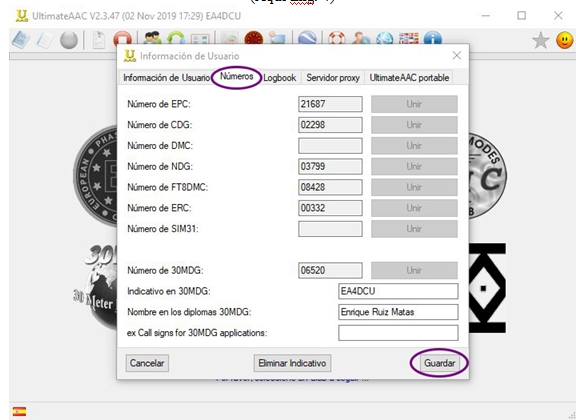Focus the ex Call signs input field
The width and height of the screenshot is (576, 420).
tap(398, 333)
